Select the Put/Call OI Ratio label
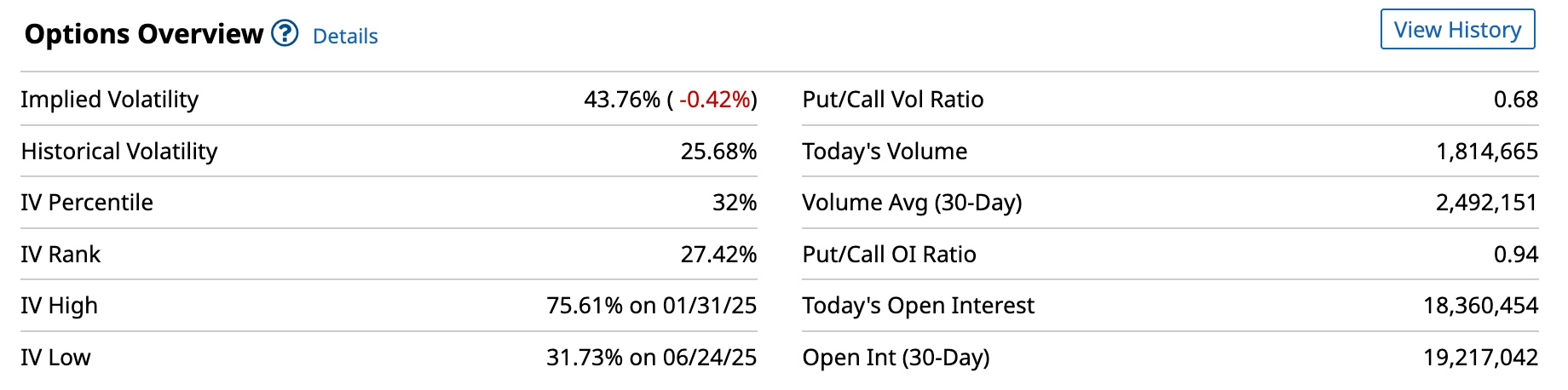The image size is (1568, 390). [x=889, y=255]
